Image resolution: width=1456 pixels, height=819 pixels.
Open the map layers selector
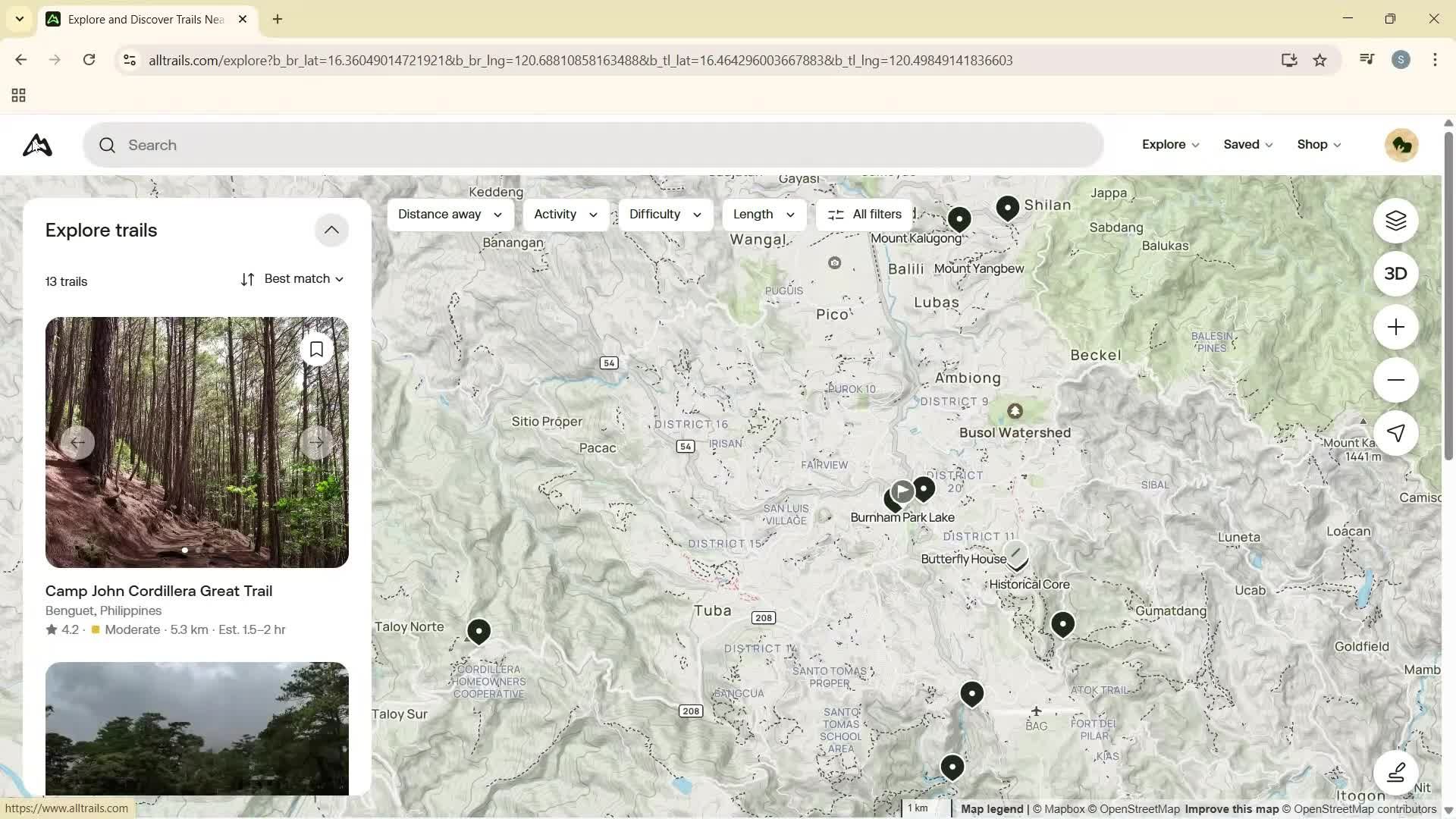pos(1395,221)
